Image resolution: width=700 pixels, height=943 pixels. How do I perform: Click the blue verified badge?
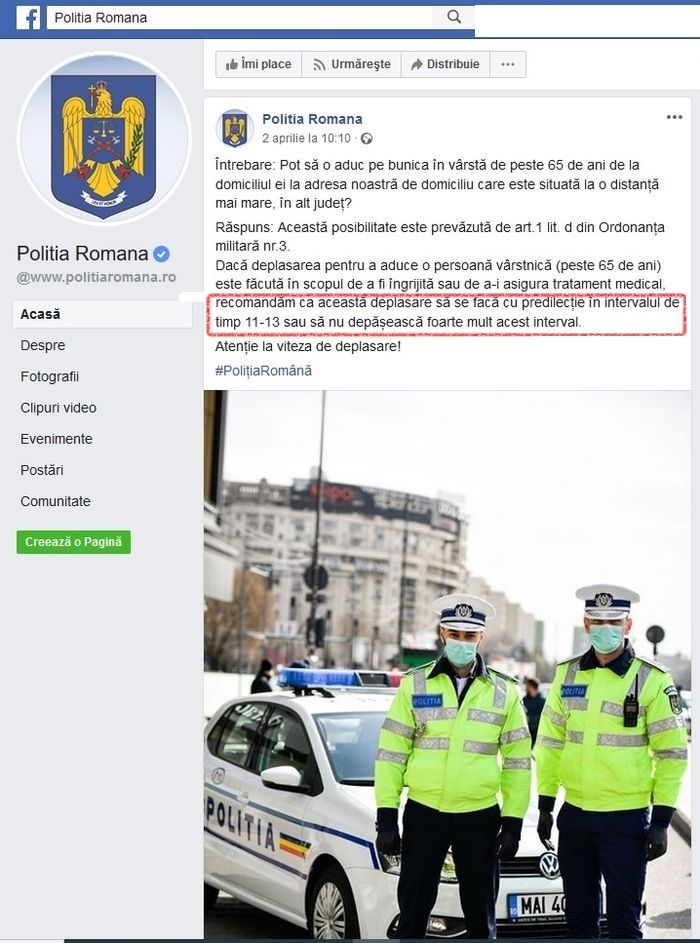click(x=161, y=254)
